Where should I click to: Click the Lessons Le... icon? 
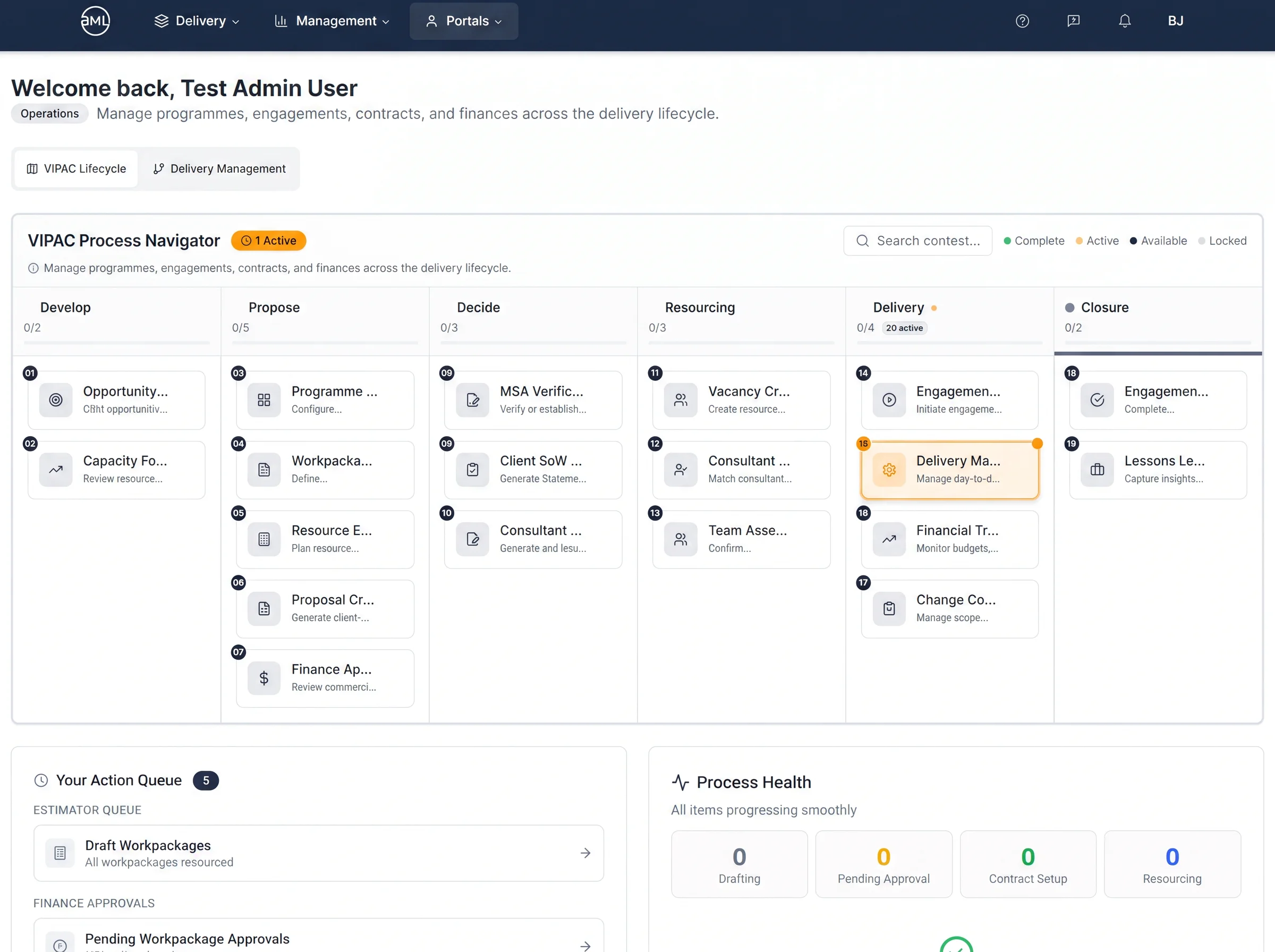1097,470
